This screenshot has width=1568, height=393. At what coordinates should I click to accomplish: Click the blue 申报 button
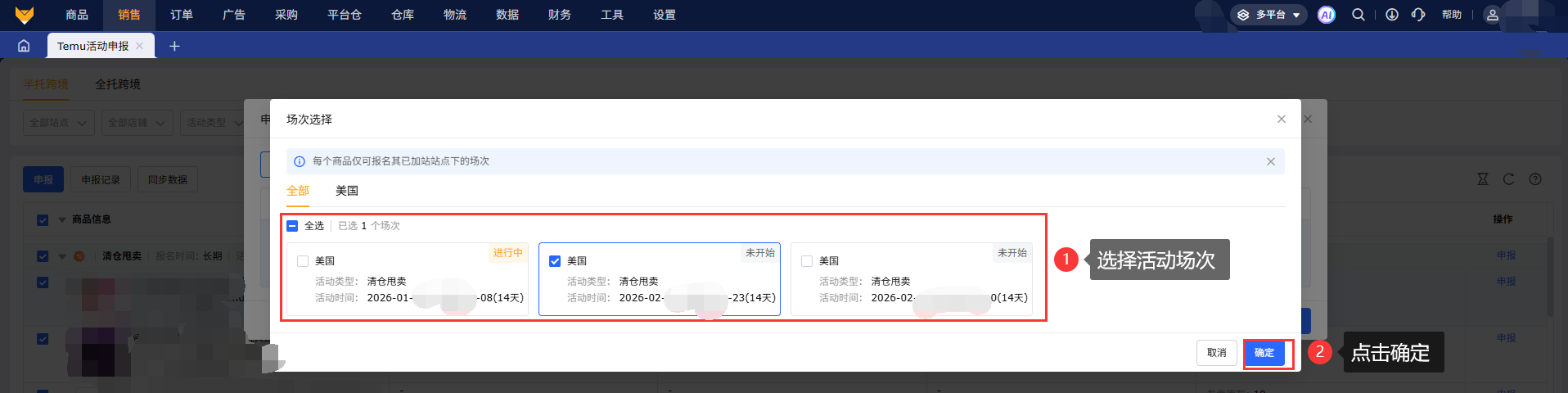[x=43, y=180]
